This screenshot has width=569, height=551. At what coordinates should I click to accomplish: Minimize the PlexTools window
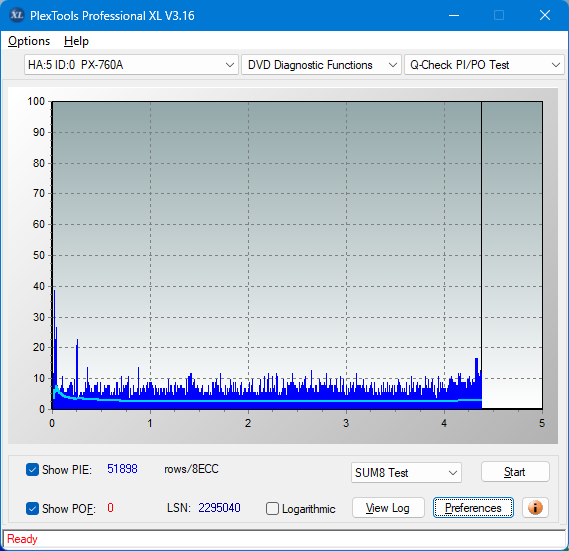point(454,15)
